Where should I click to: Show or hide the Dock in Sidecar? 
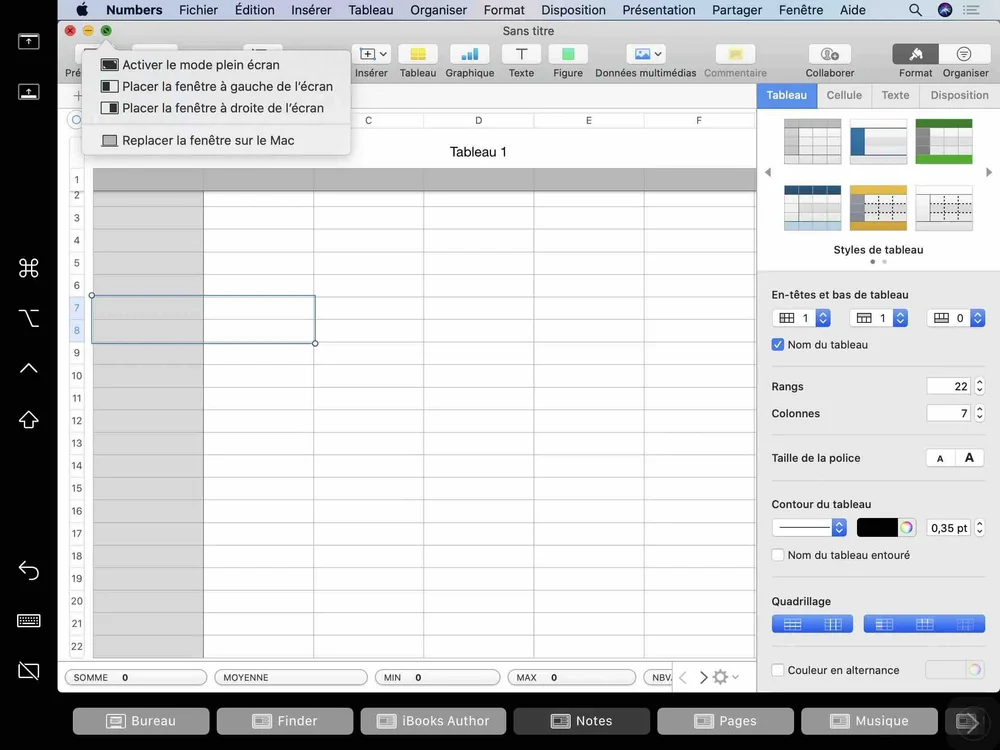coord(29,92)
